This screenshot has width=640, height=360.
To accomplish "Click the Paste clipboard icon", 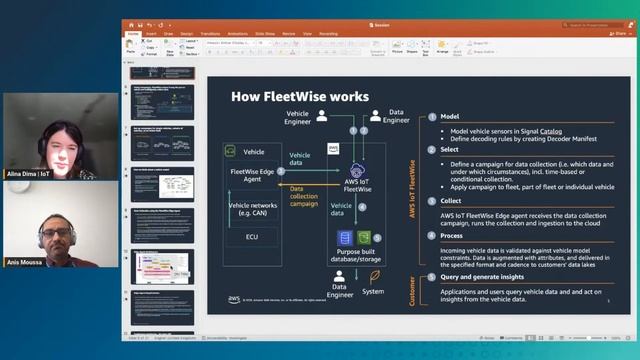I will pyautogui.click(x=130, y=44).
